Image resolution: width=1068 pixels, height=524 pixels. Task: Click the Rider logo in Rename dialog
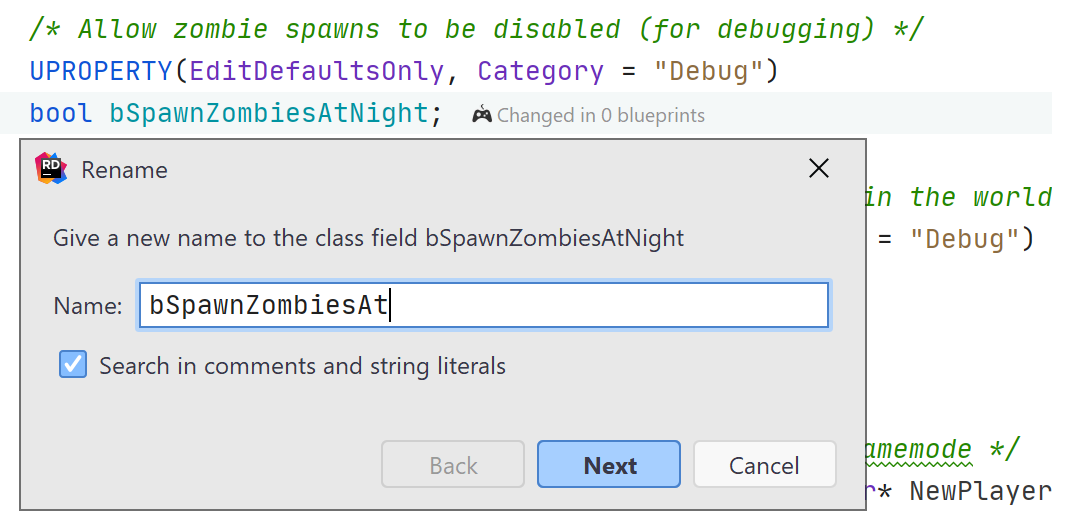(51, 169)
